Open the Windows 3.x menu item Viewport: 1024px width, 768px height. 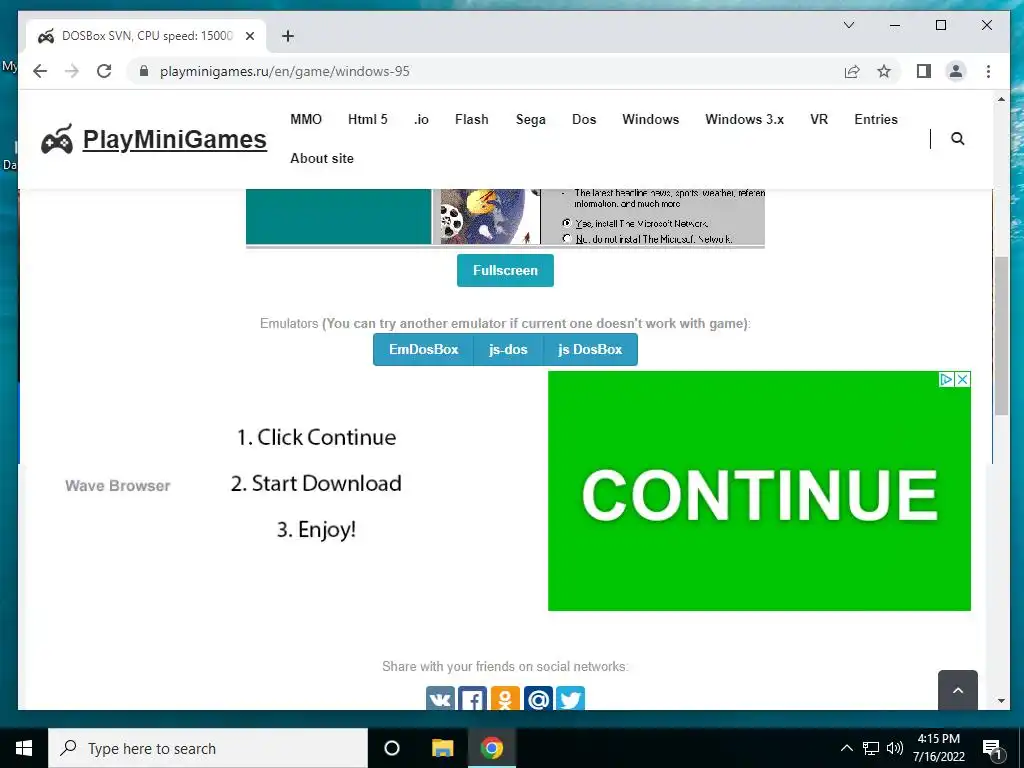tap(744, 119)
